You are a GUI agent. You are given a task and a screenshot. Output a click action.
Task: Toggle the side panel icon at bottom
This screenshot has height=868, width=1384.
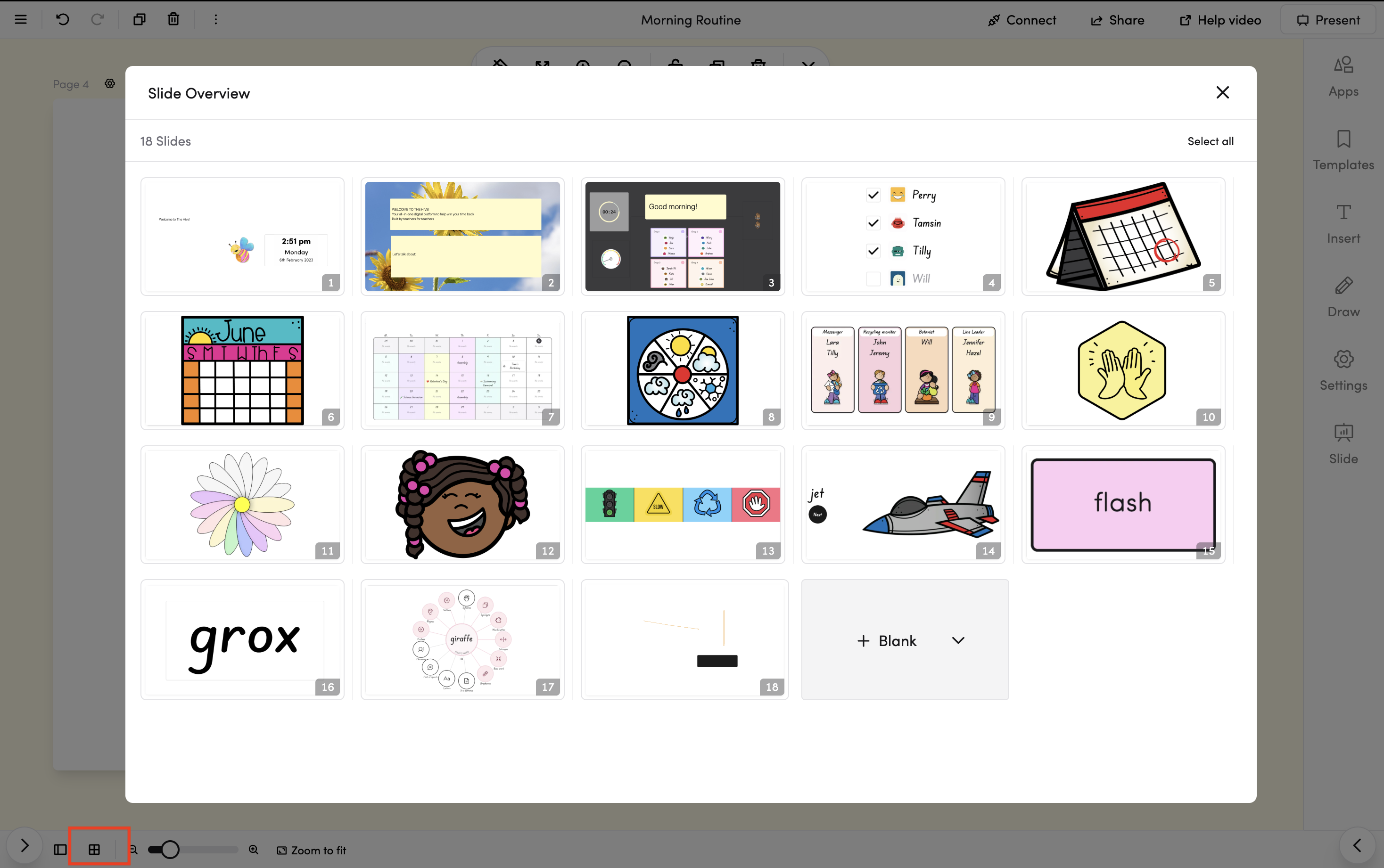[x=60, y=849]
